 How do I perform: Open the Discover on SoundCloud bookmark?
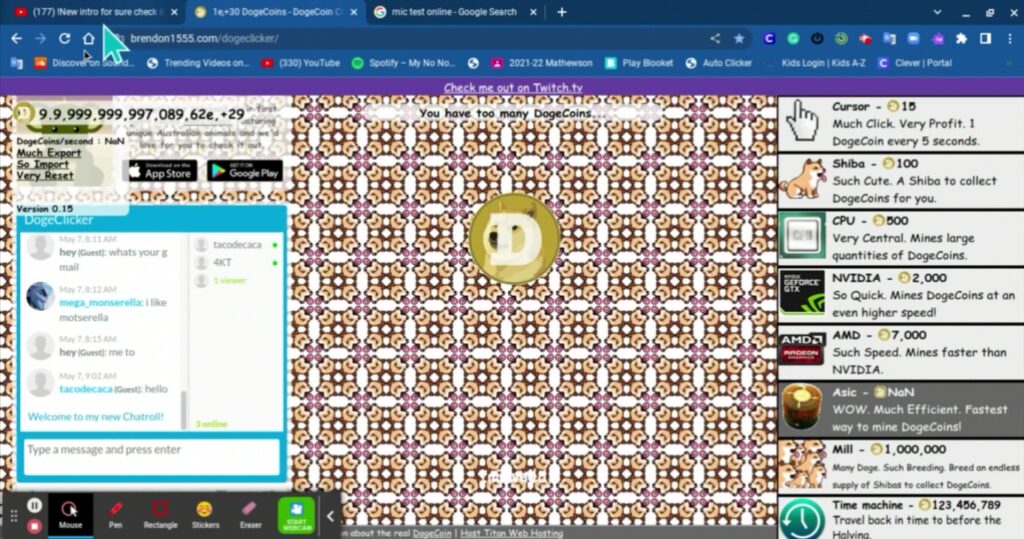point(85,63)
